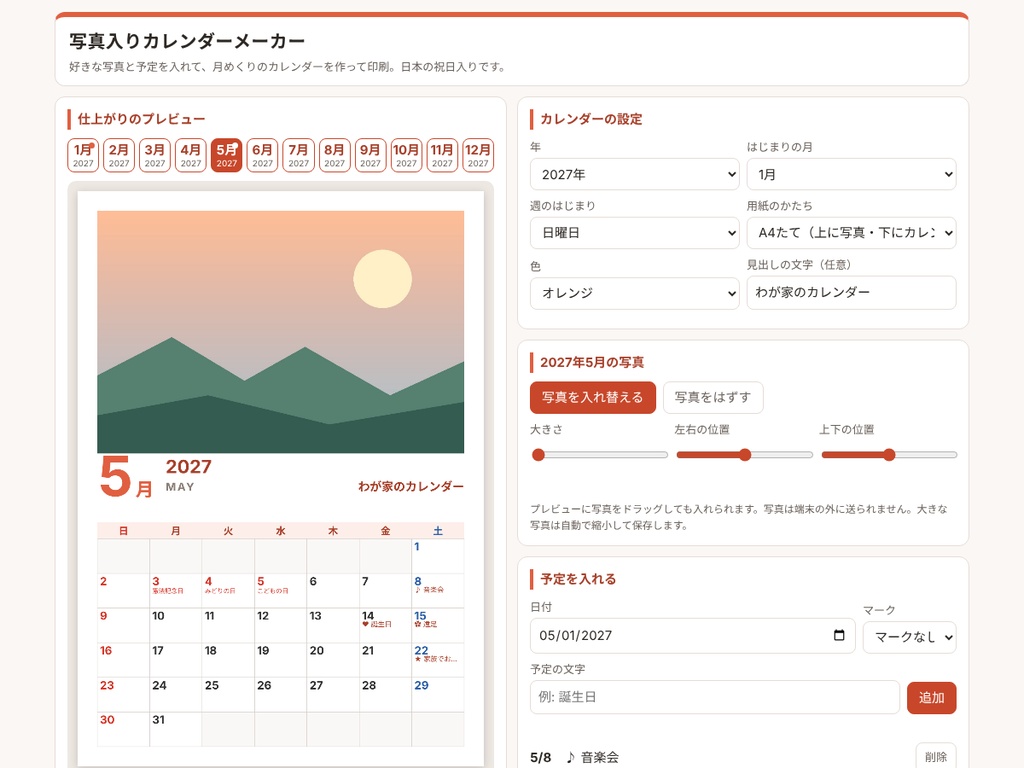
Task: Click the 写真を入れ替える button
Action: click(x=593, y=398)
